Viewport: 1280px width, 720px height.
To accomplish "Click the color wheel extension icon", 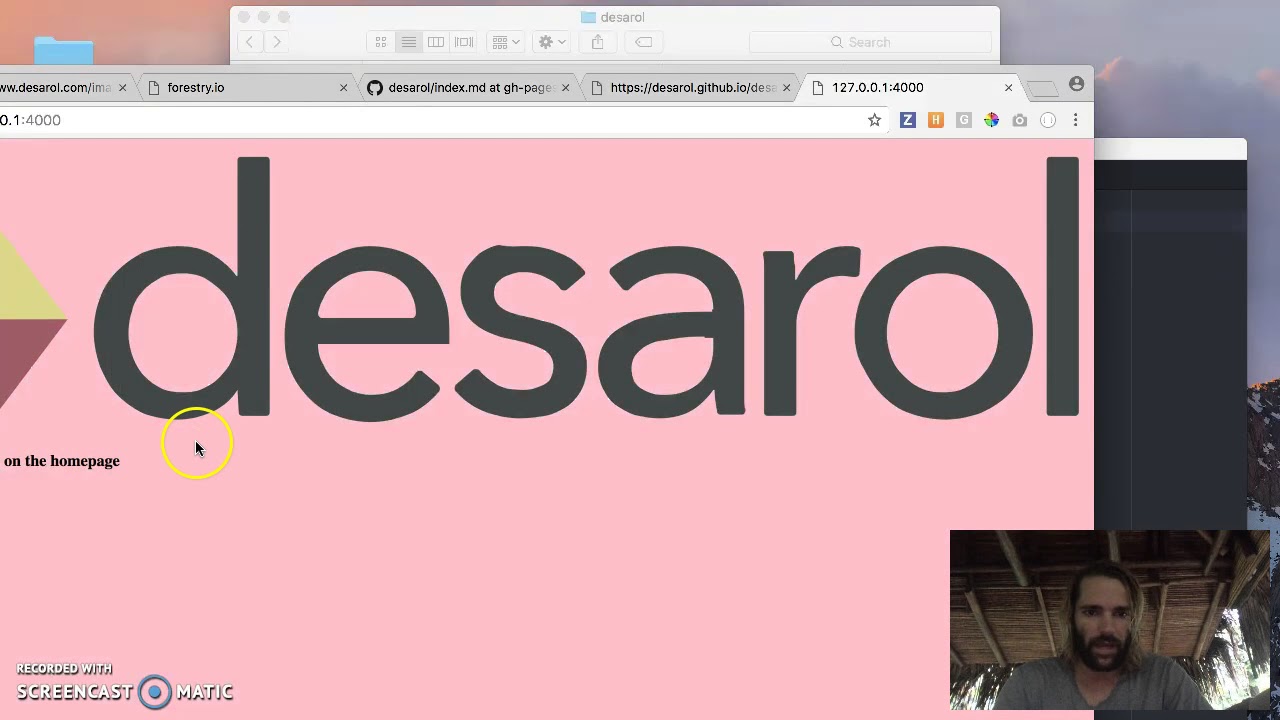I will (x=991, y=120).
